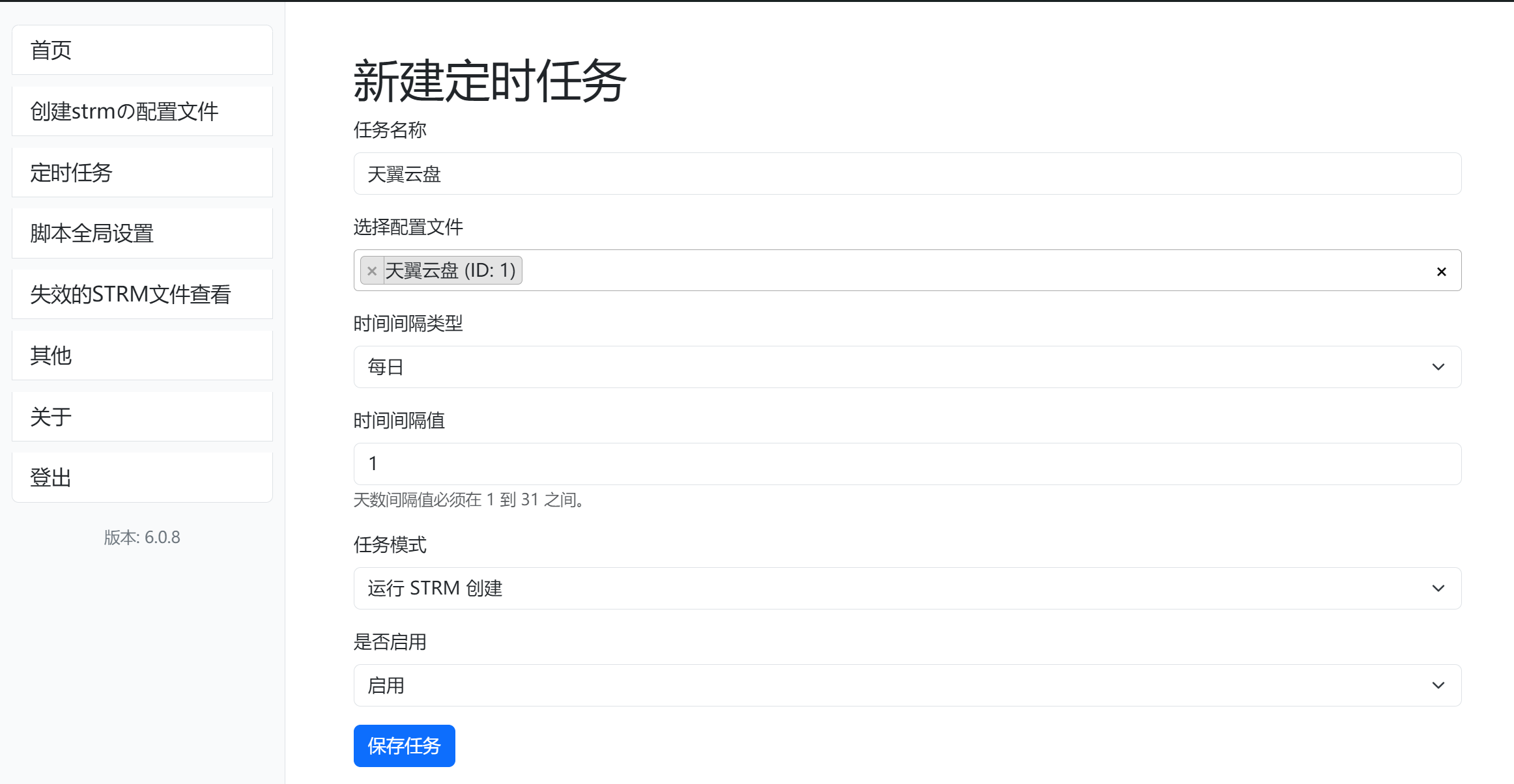
Task: Click inside the 选择配置文件 multi-select box
Action: click(912, 271)
